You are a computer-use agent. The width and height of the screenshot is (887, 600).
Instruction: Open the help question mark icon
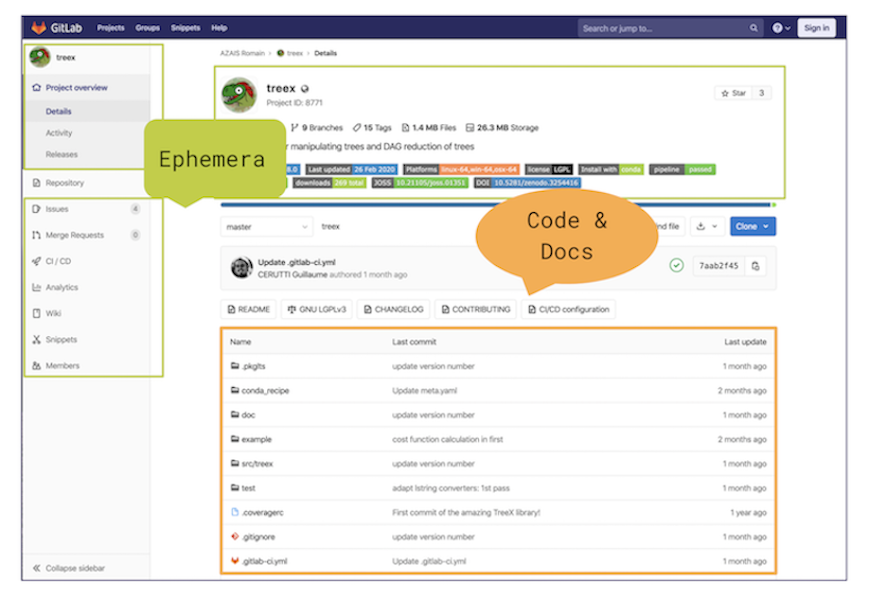(777, 28)
